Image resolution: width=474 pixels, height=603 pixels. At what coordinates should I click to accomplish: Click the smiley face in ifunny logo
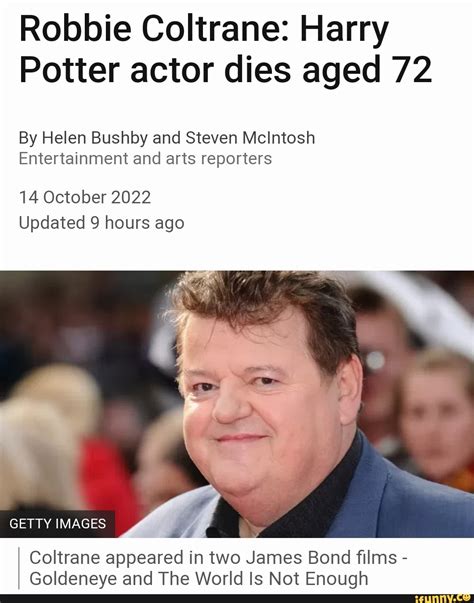coord(467,598)
